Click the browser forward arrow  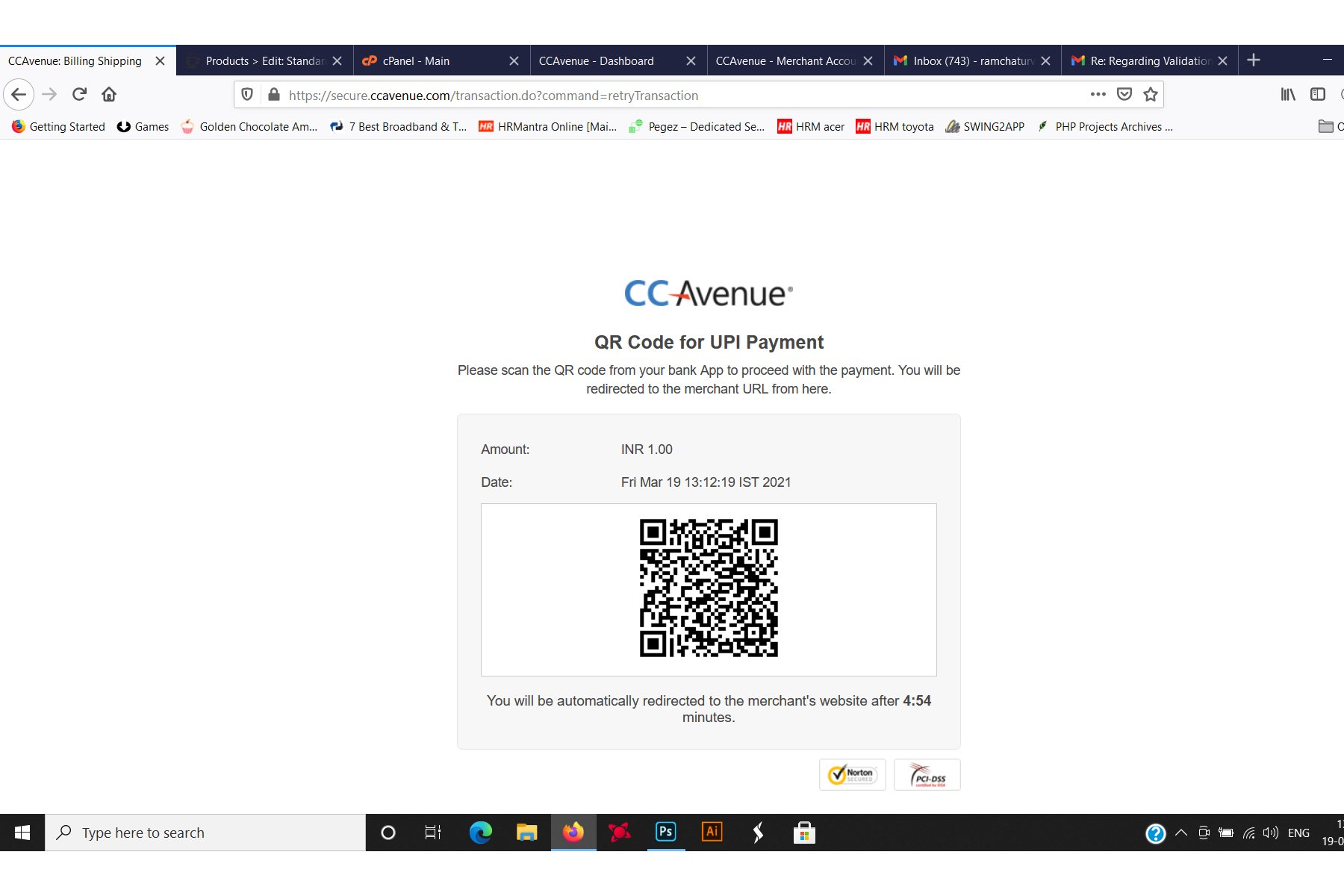click(x=49, y=95)
